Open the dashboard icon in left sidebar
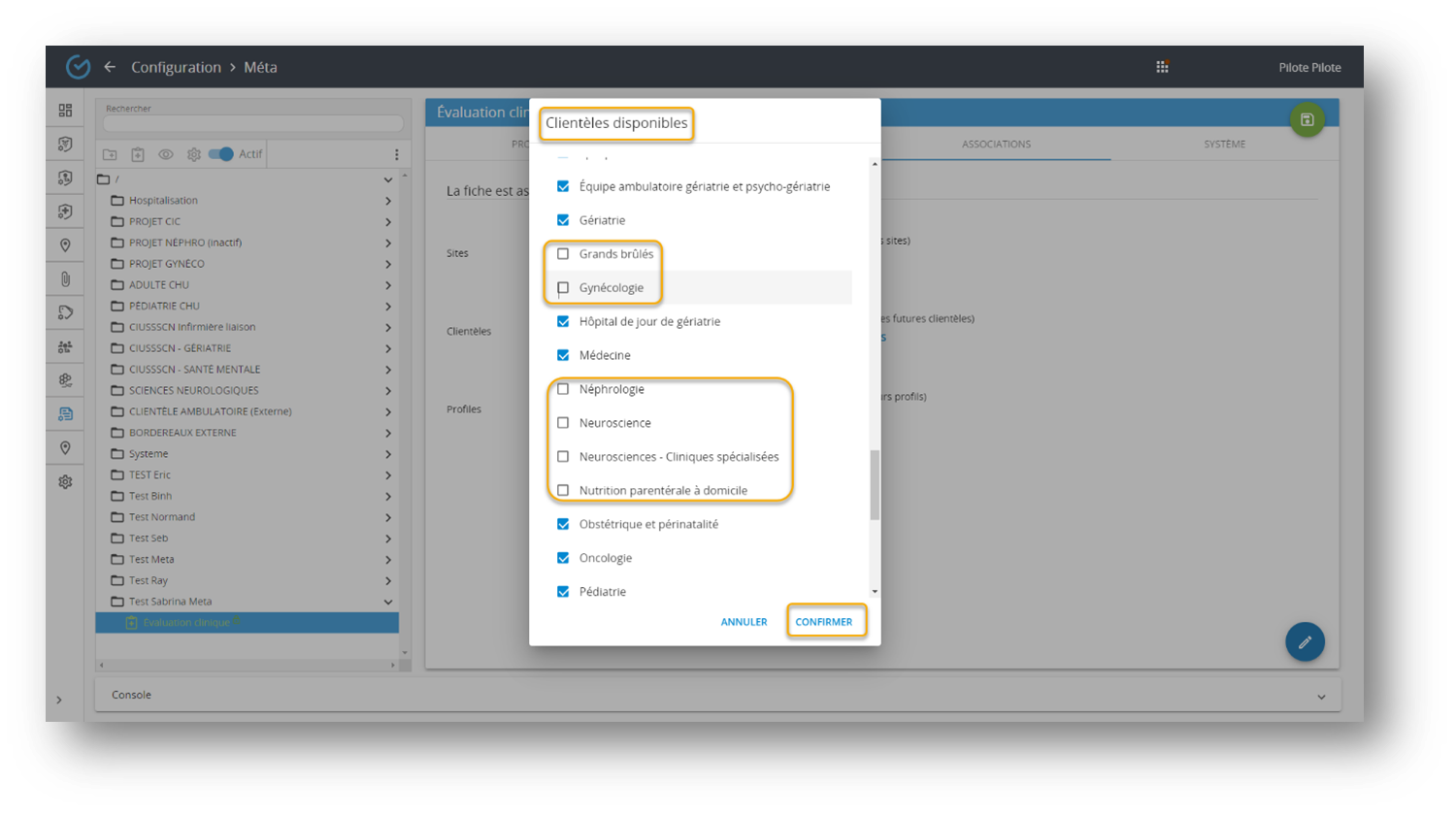This screenshot has width=1456, height=814. coord(65,111)
